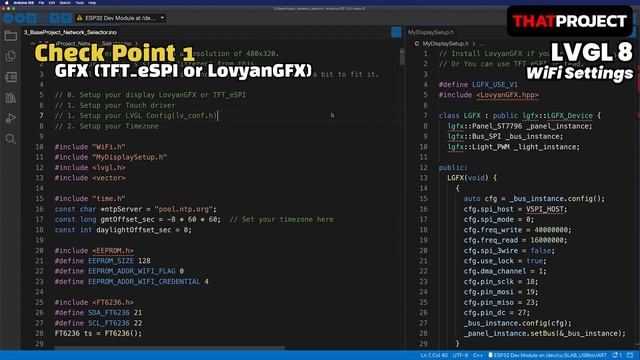
Task: Click the ntpServer "pool.ntp.org" line
Action: coord(136,209)
